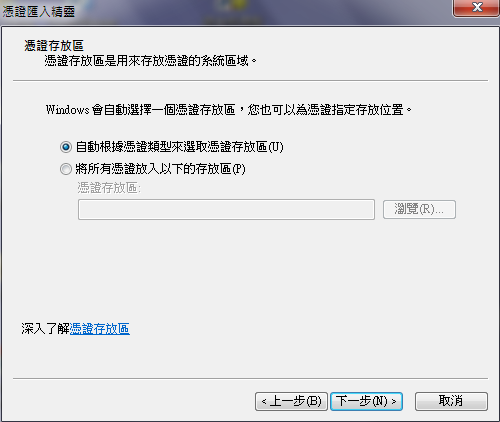Click the left arrow on the 上一步 button
500x422 pixels.
pos(264,401)
